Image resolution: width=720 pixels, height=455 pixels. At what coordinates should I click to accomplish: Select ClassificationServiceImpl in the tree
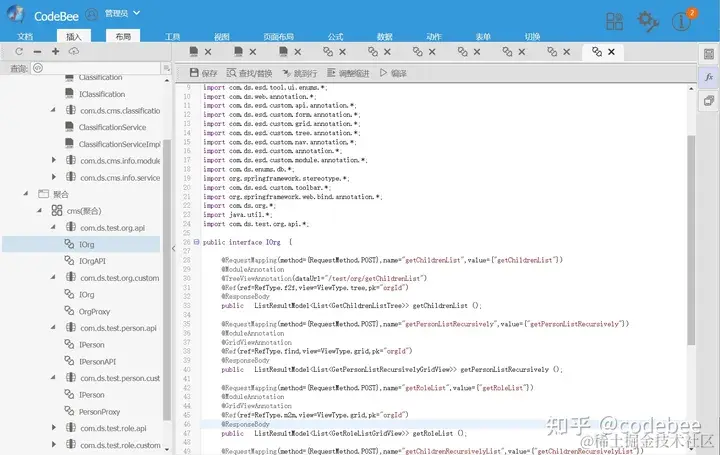click(x=119, y=144)
